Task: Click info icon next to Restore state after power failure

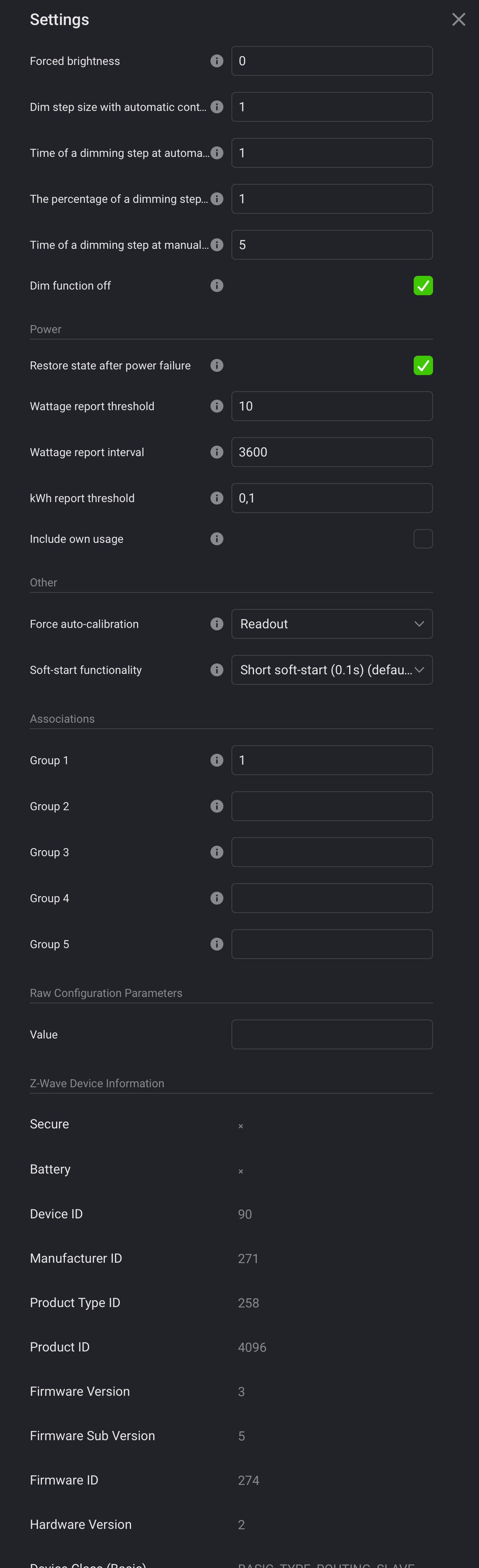Action: click(217, 365)
